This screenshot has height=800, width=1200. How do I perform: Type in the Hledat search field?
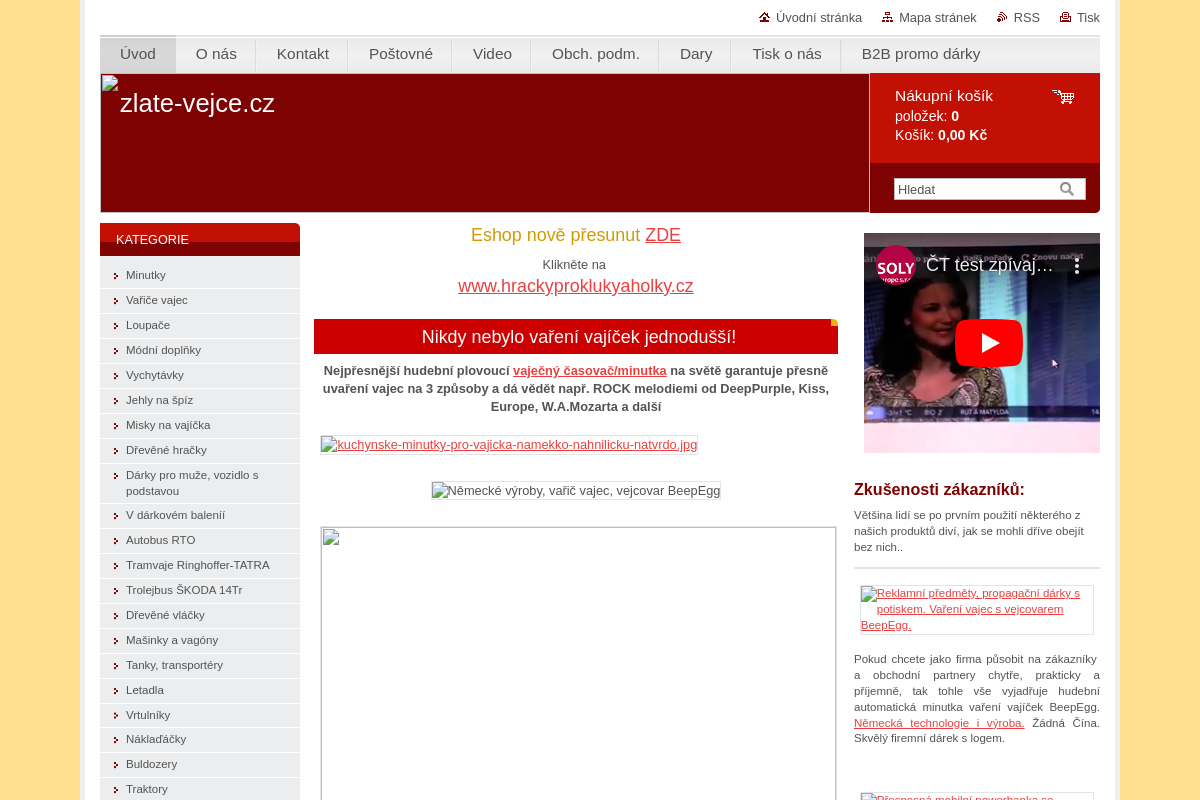pyautogui.click(x=975, y=189)
